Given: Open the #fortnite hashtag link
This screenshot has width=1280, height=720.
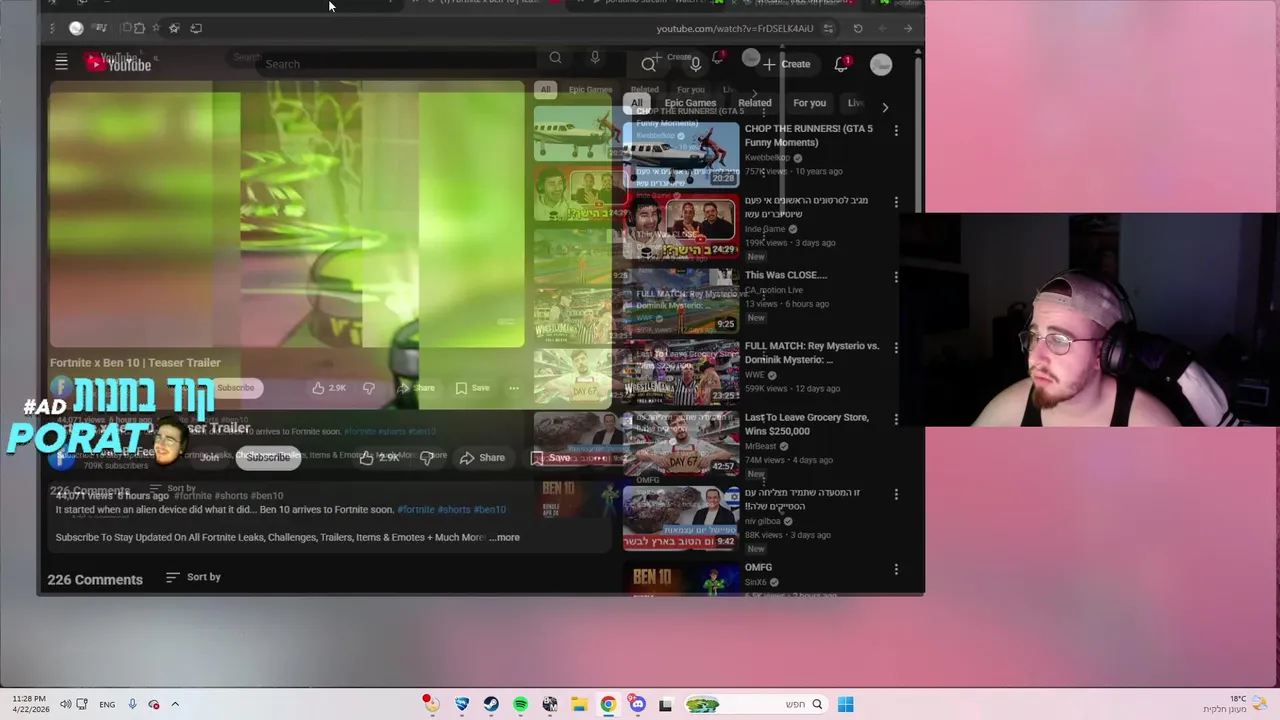Looking at the screenshot, I should coord(415,509).
